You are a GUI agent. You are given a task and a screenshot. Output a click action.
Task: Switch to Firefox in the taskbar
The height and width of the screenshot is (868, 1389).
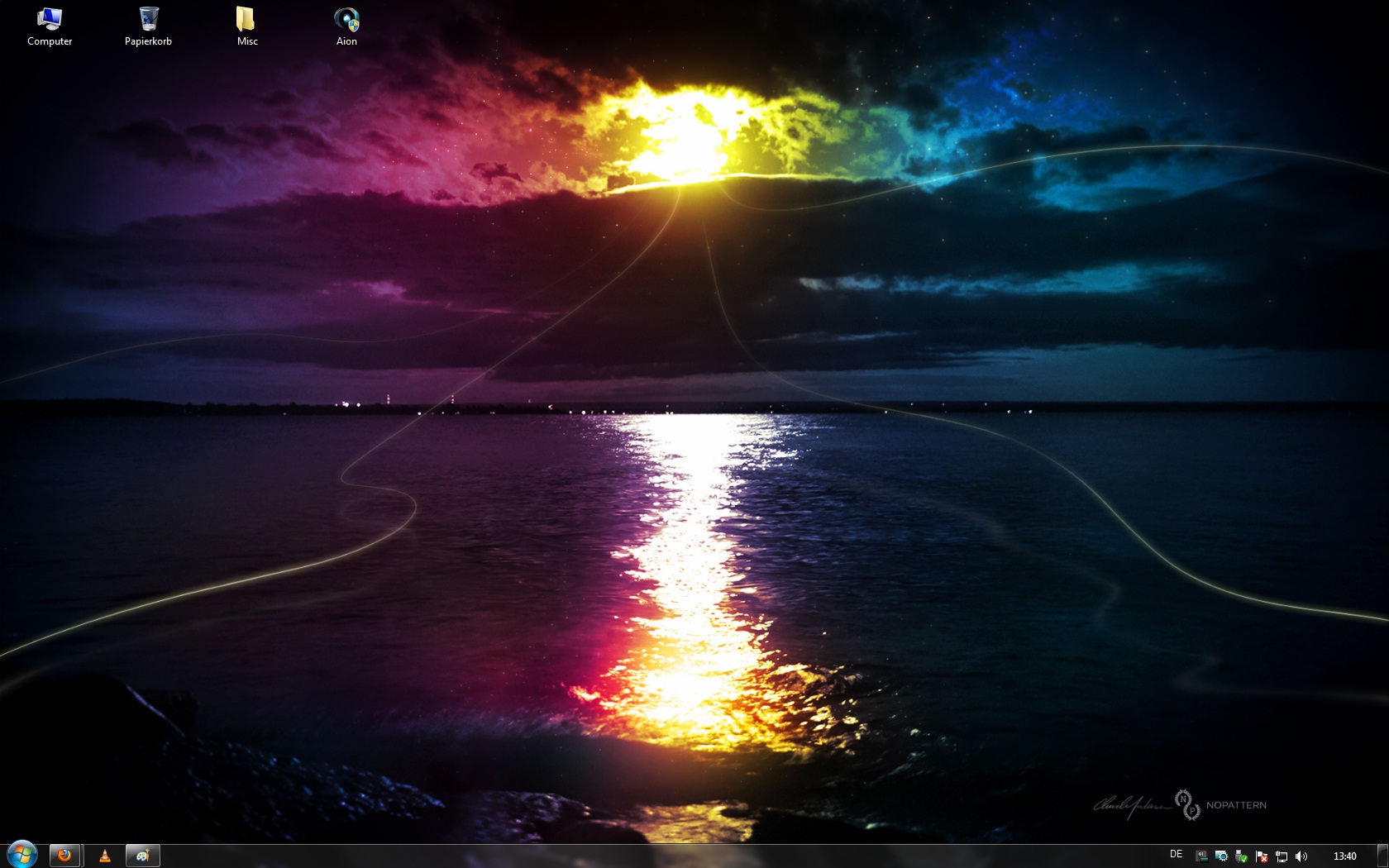pos(64,856)
